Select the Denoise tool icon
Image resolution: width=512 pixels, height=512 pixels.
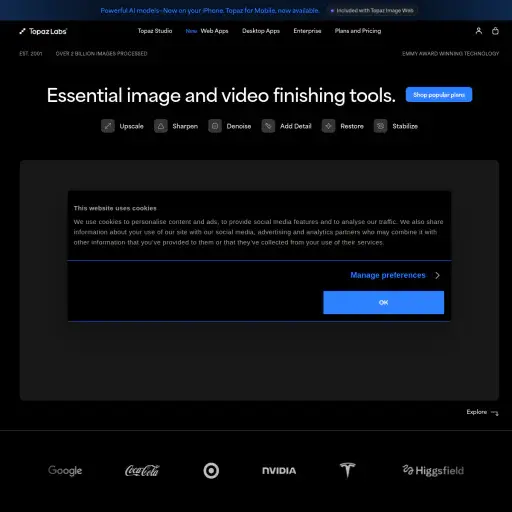[215, 126]
